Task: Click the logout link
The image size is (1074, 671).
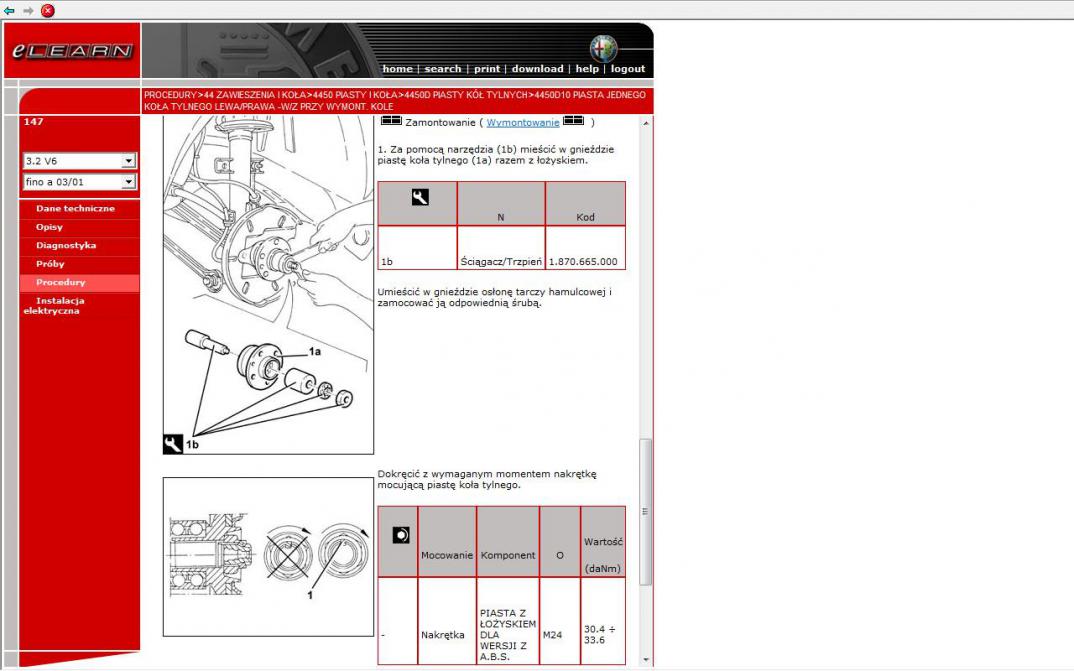Action: point(628,68)
